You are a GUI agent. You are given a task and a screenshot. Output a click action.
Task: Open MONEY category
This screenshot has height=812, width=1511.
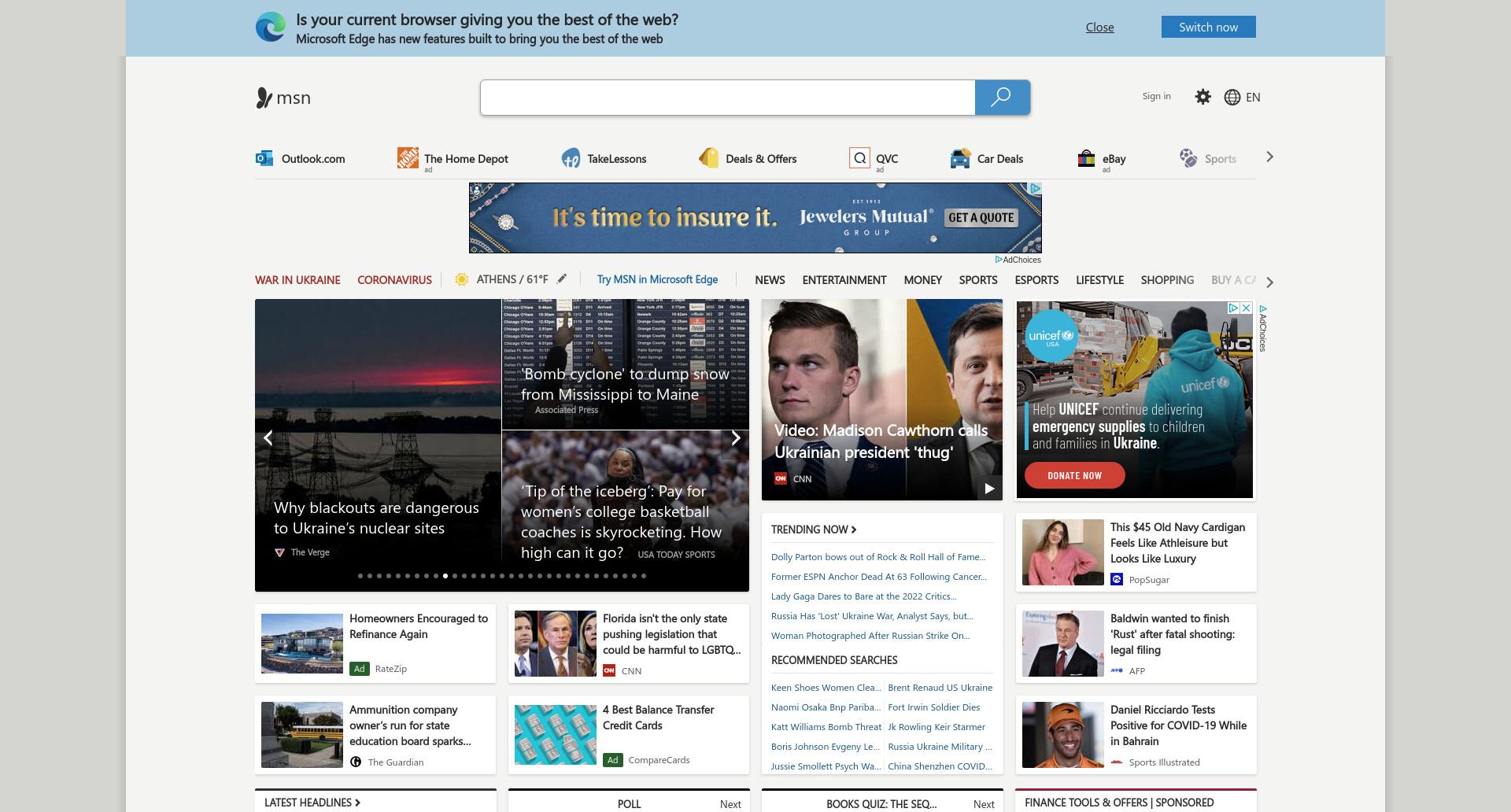pos(922,280)
